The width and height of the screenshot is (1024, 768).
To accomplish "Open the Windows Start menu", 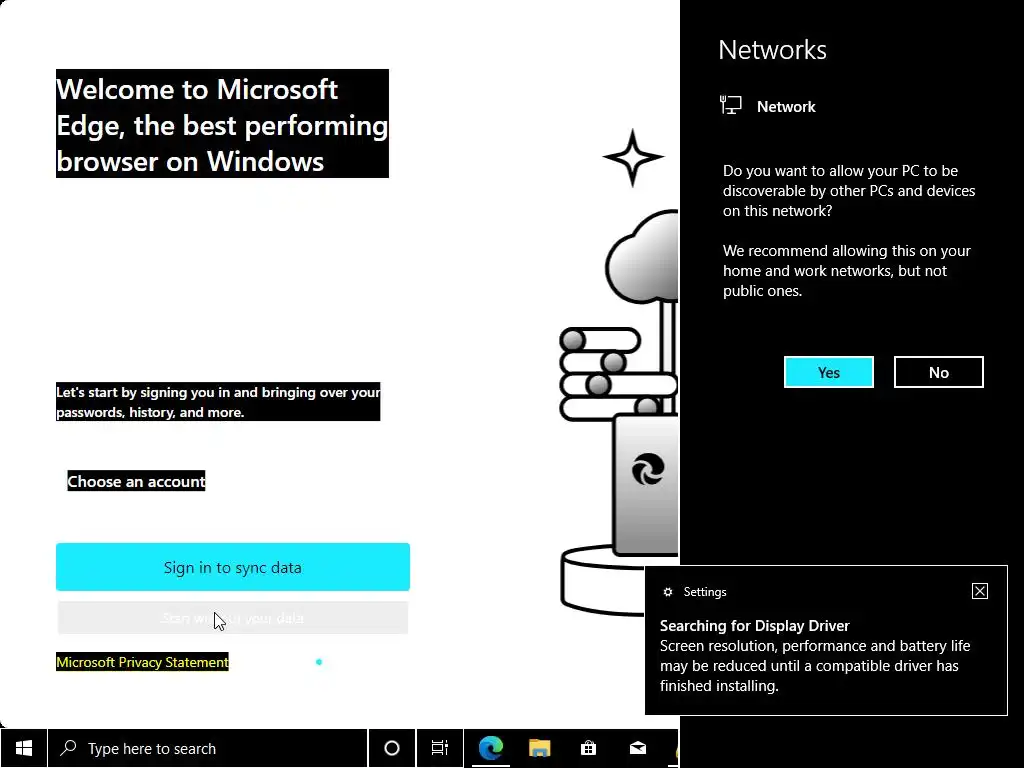I will coord(24,748).
